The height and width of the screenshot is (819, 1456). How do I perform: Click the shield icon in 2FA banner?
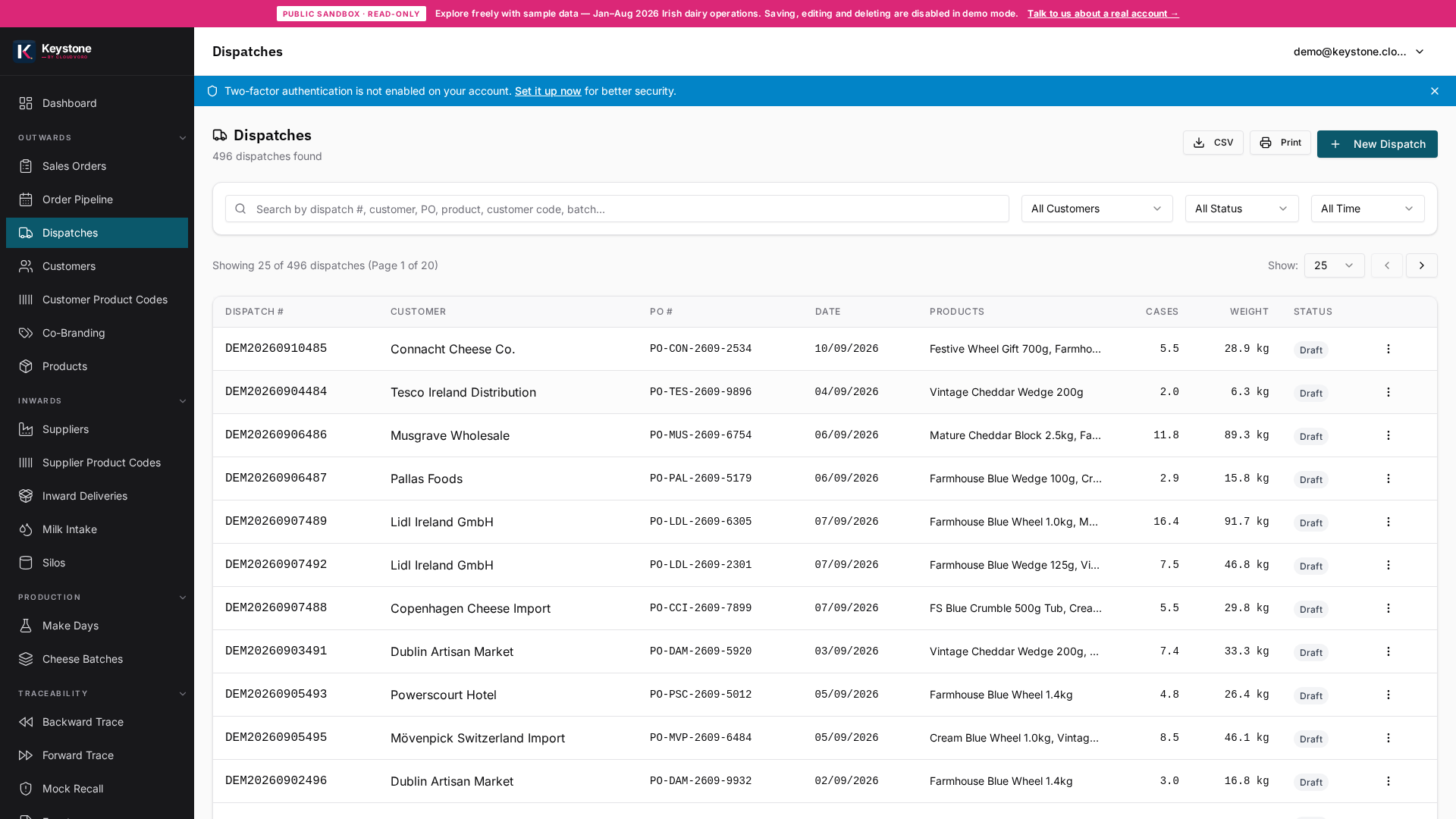[212, 91]
